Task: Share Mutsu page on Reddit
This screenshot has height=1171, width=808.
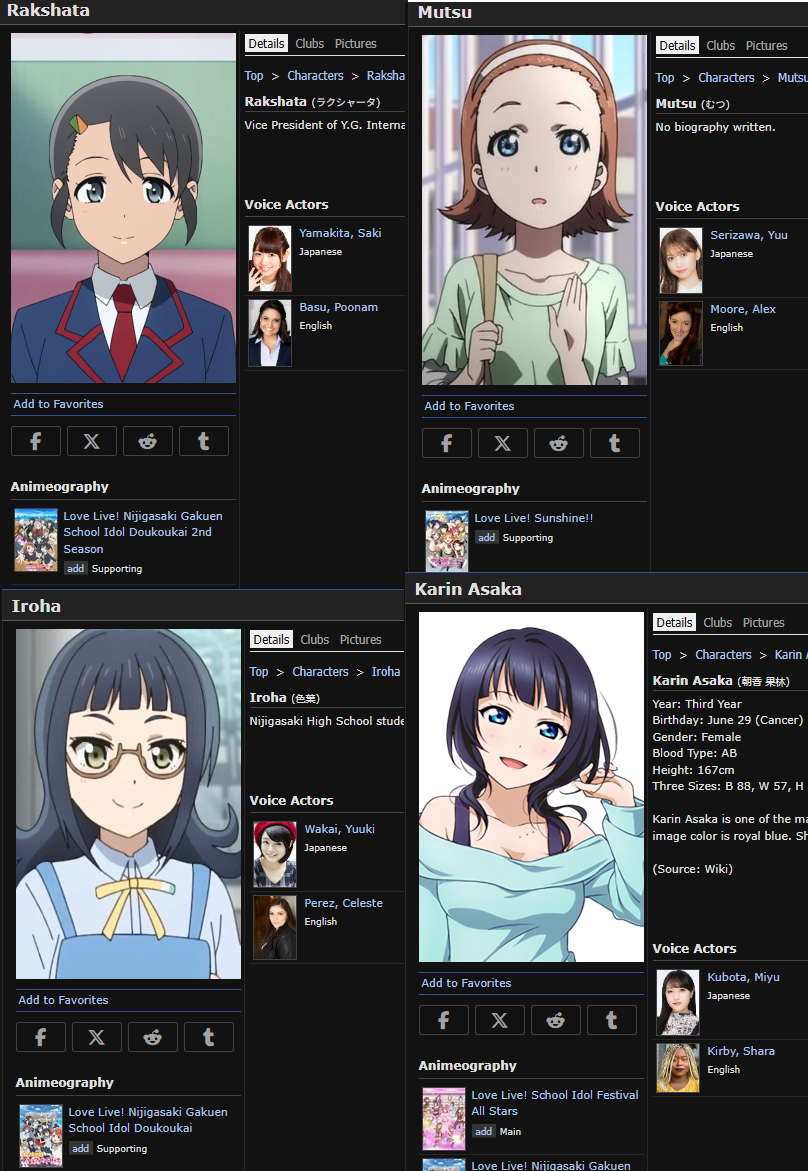Action: 559,443
